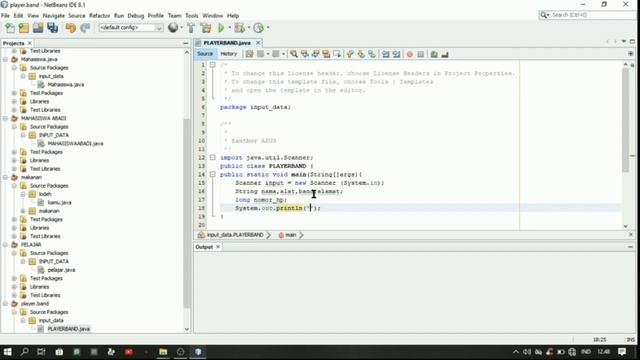640x360 pixels.
Task: Switch to History view button
Action: pos(229,54)
